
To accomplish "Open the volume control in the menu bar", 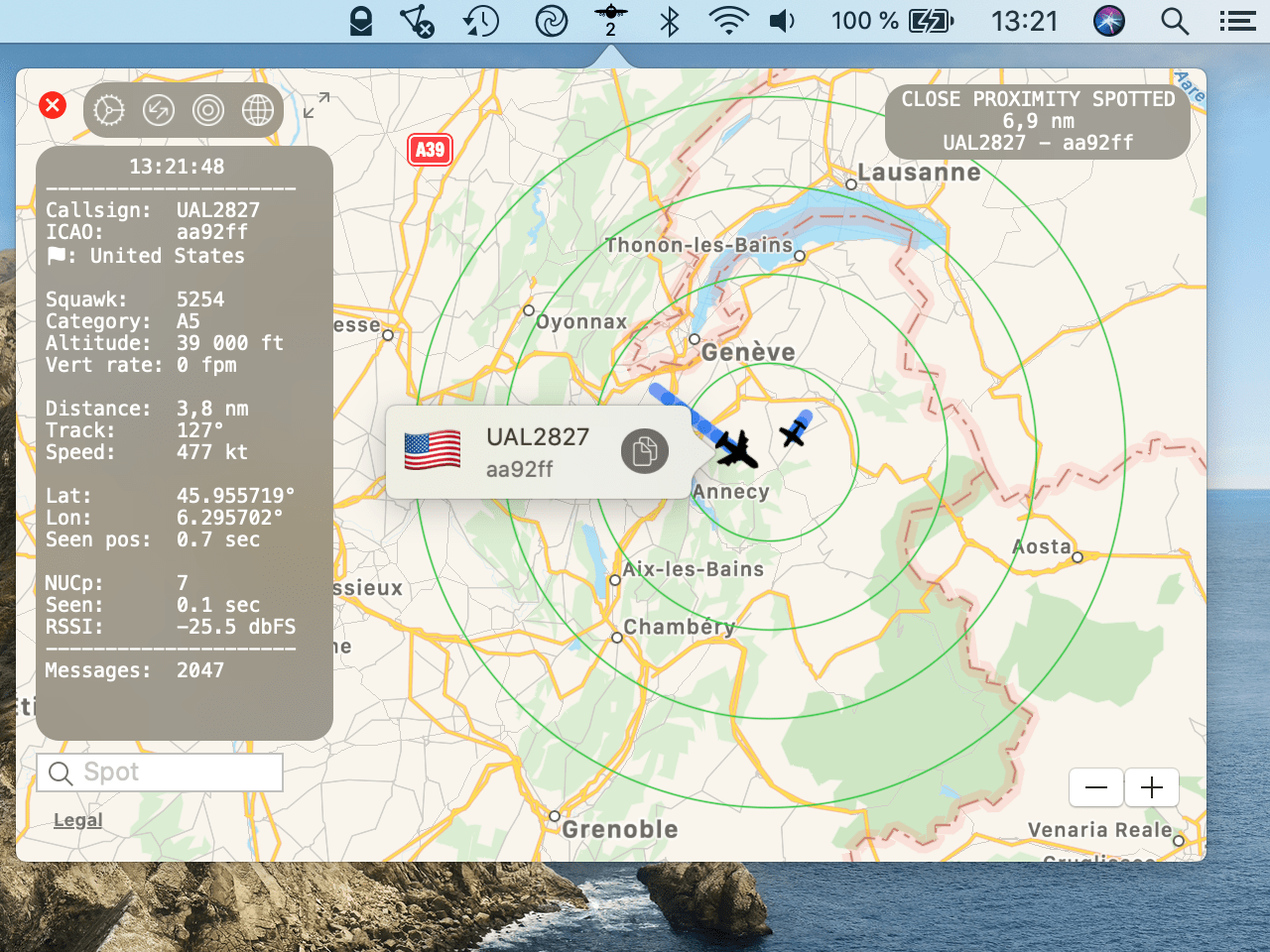I will pos(783,21).
